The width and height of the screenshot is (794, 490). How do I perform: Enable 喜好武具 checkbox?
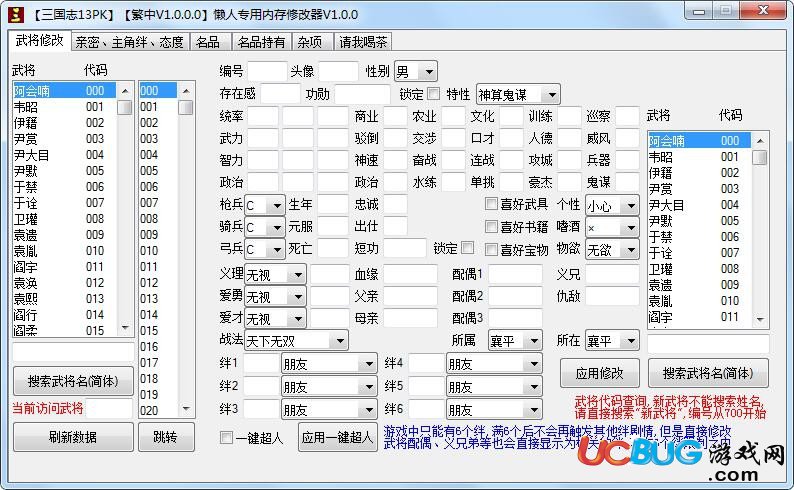point(491,203)
